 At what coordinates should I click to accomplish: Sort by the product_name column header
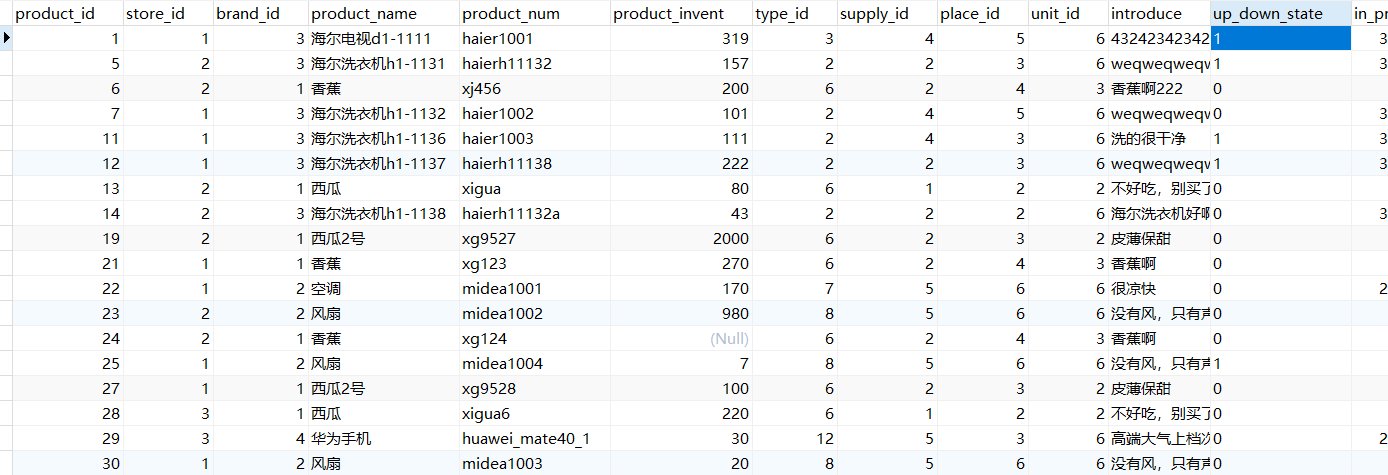point(383,13)
